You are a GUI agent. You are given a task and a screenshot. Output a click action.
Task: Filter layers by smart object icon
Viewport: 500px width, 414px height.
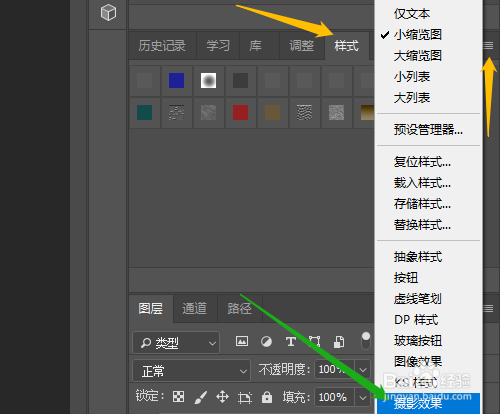(339, 342)
